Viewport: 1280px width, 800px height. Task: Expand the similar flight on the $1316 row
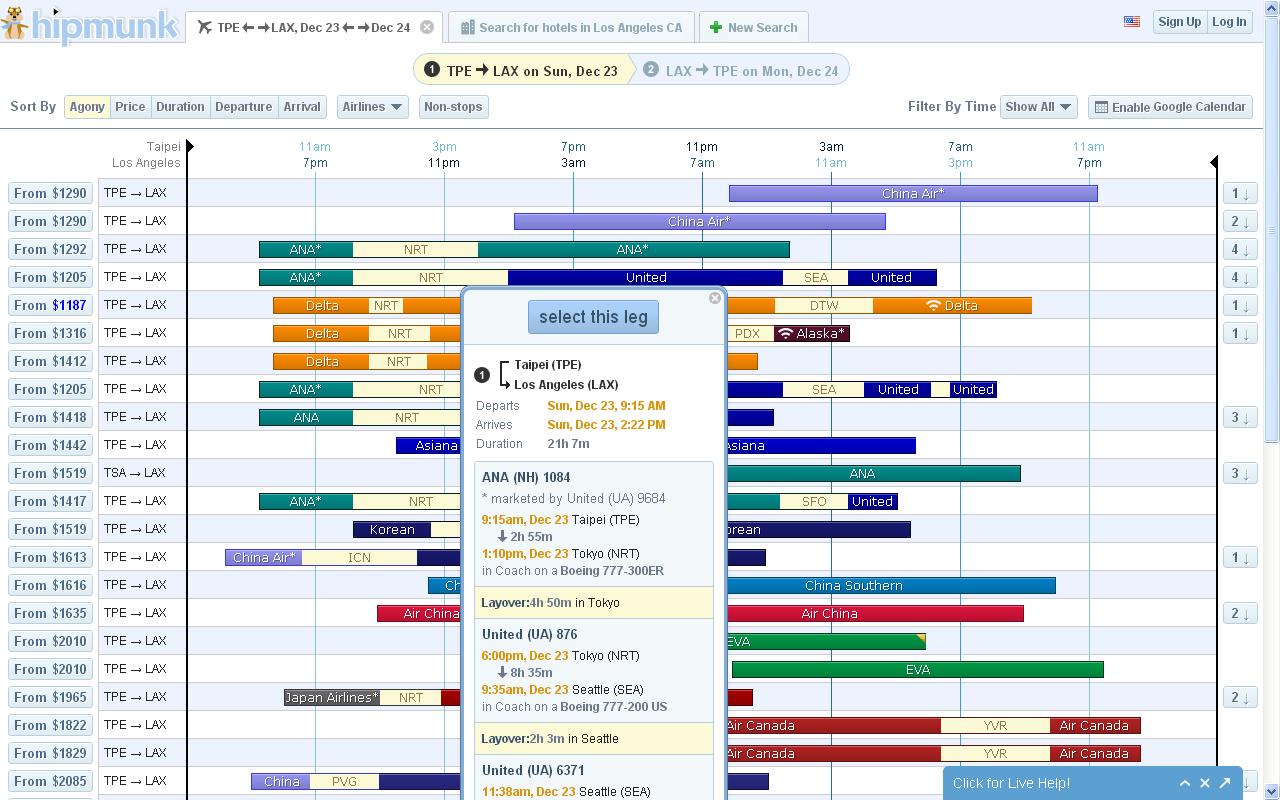[1240, 333]
